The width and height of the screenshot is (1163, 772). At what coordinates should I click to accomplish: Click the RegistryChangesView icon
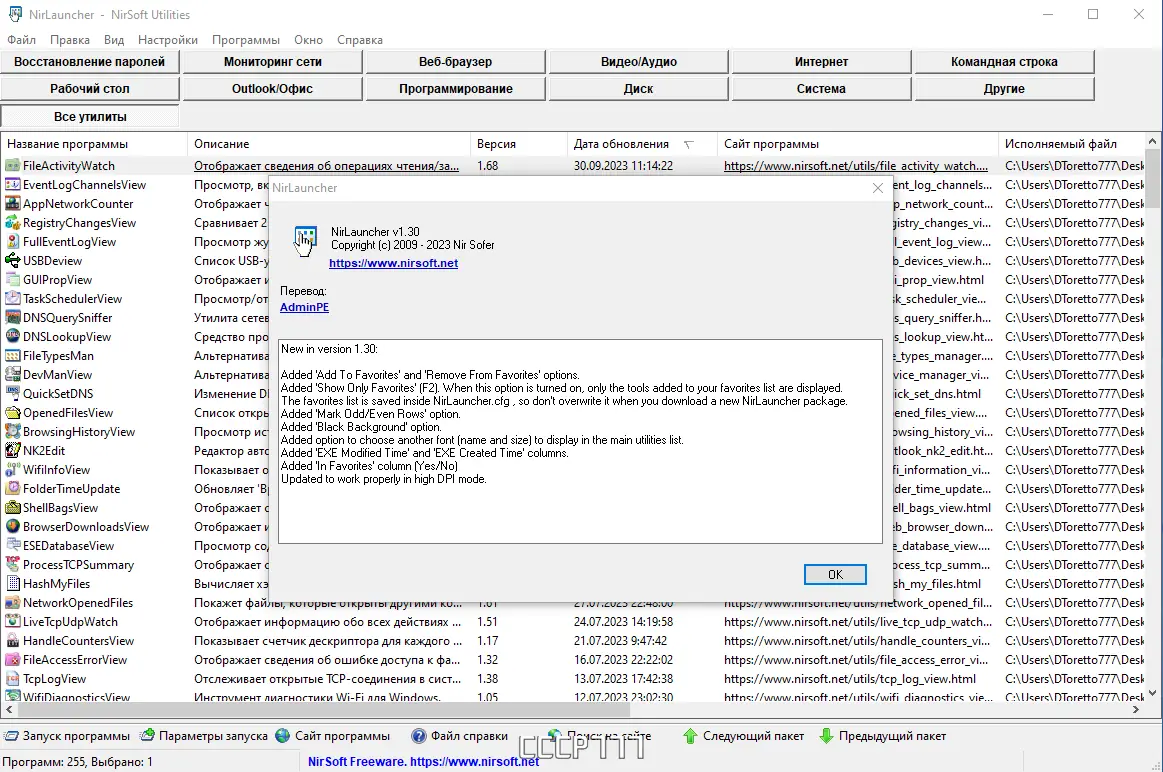[x=13, y=222]
